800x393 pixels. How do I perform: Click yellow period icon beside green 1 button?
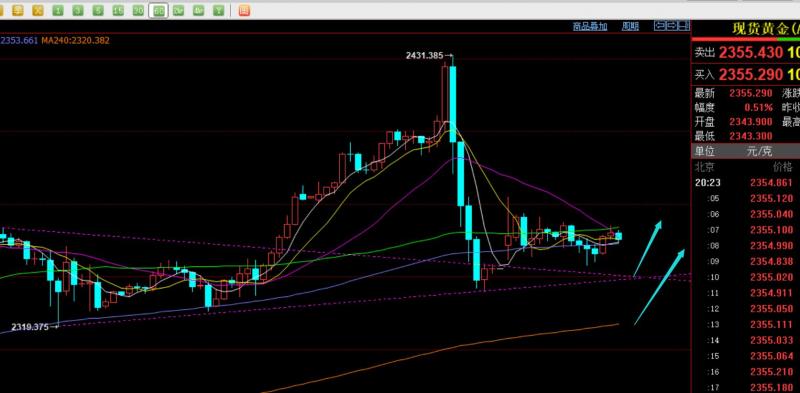point(38,10)
